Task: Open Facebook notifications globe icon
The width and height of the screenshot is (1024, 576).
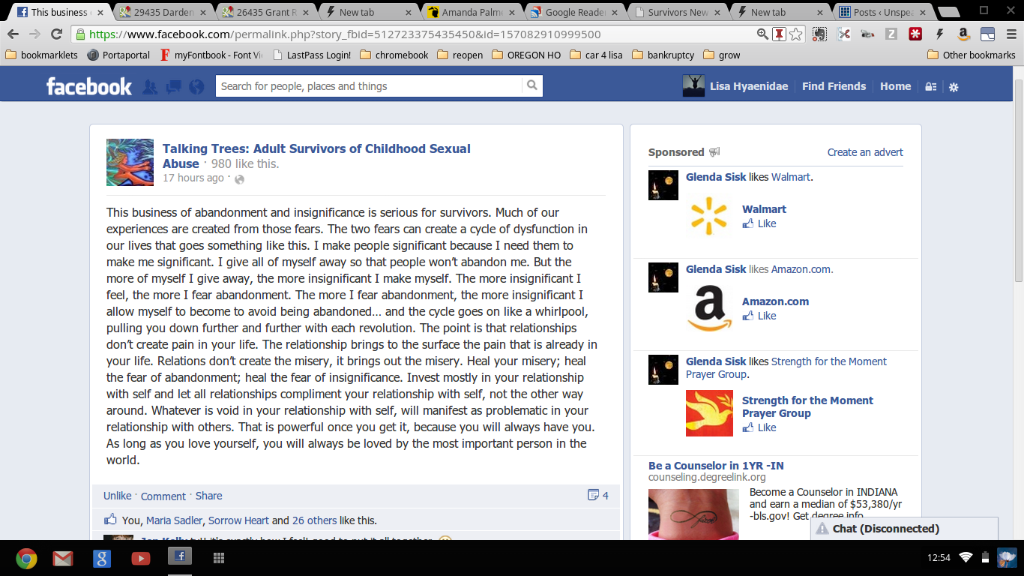Action: tap(197, 87)
